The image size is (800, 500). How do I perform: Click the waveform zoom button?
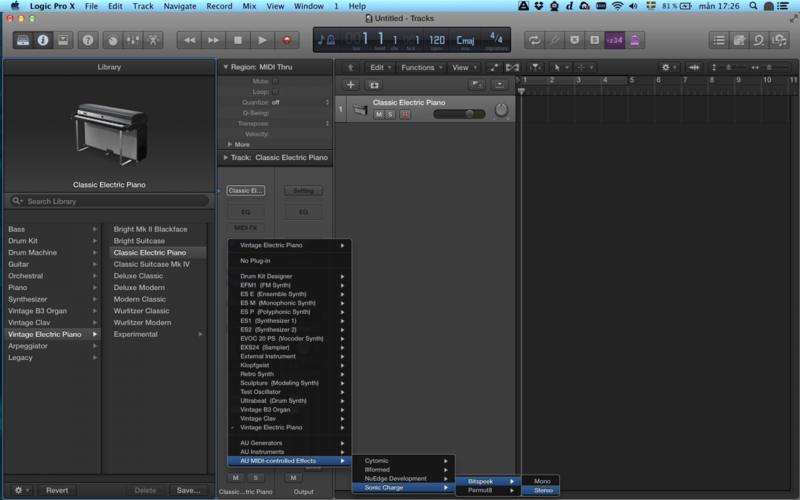[x=694, y=67]
